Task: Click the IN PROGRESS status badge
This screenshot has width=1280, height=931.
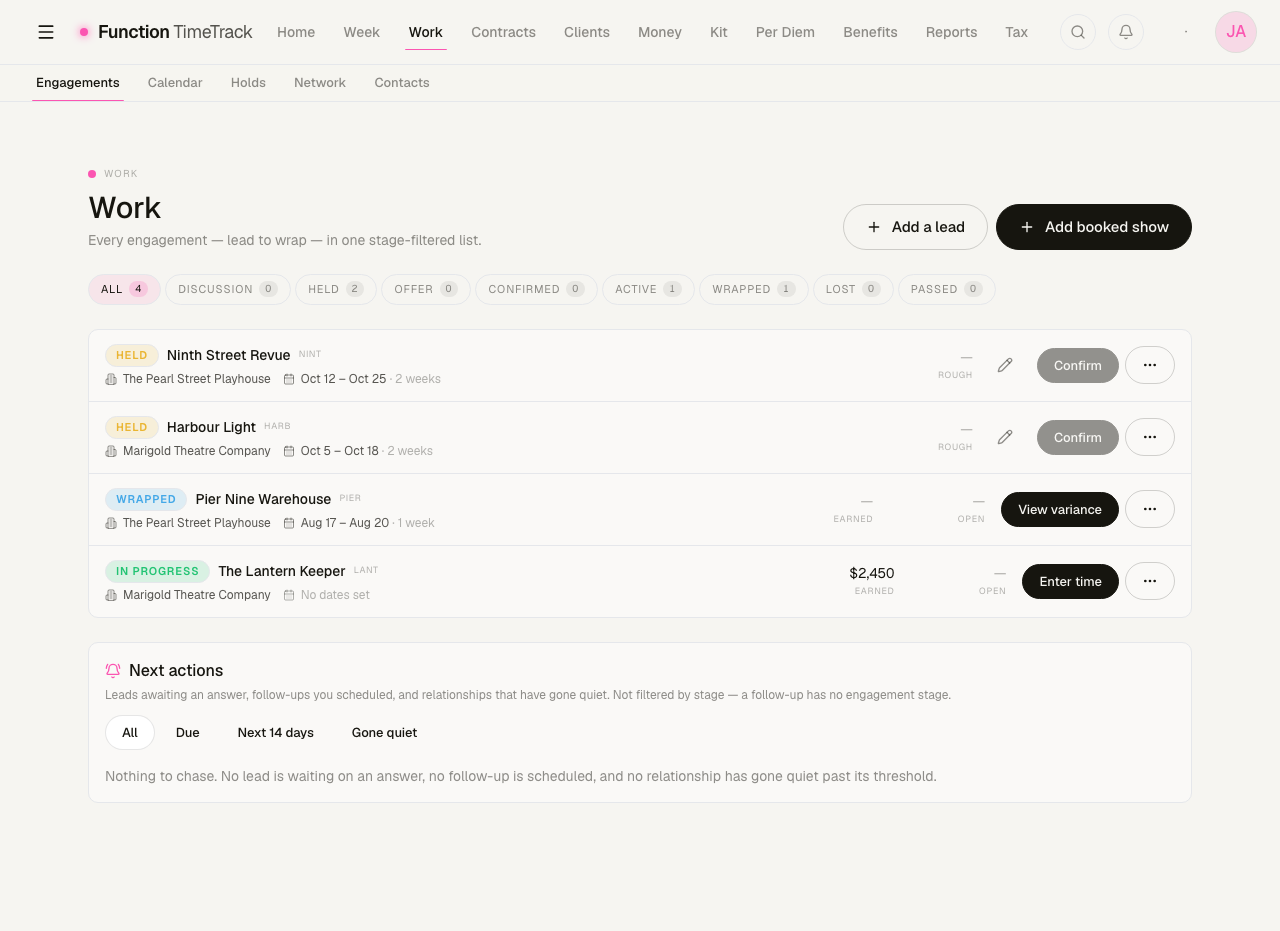Action: [157, 571]
